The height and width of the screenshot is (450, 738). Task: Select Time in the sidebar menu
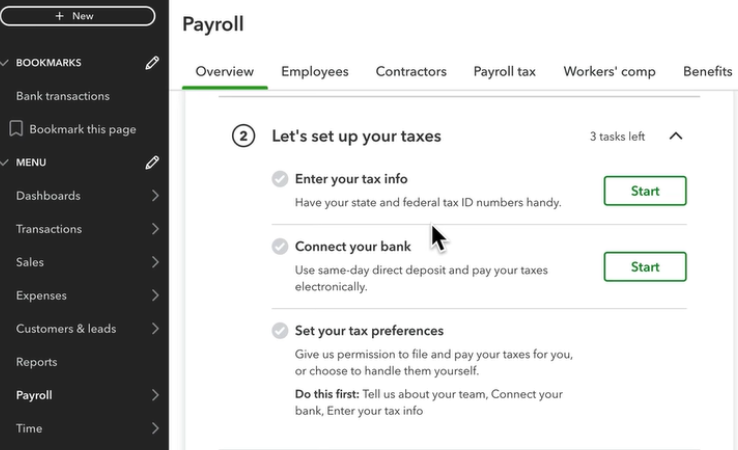pyautogui.click(x=29, y=428)
